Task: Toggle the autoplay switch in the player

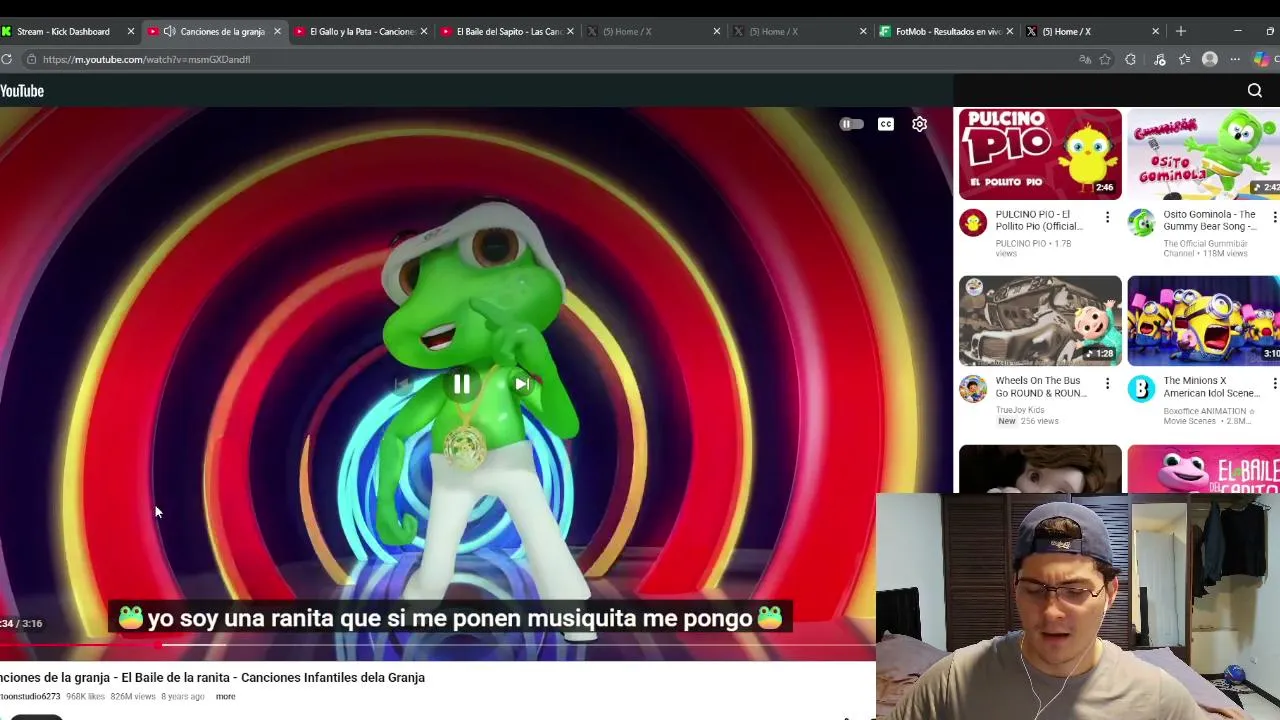Action: pyautogui.click(x=851, y=124)
